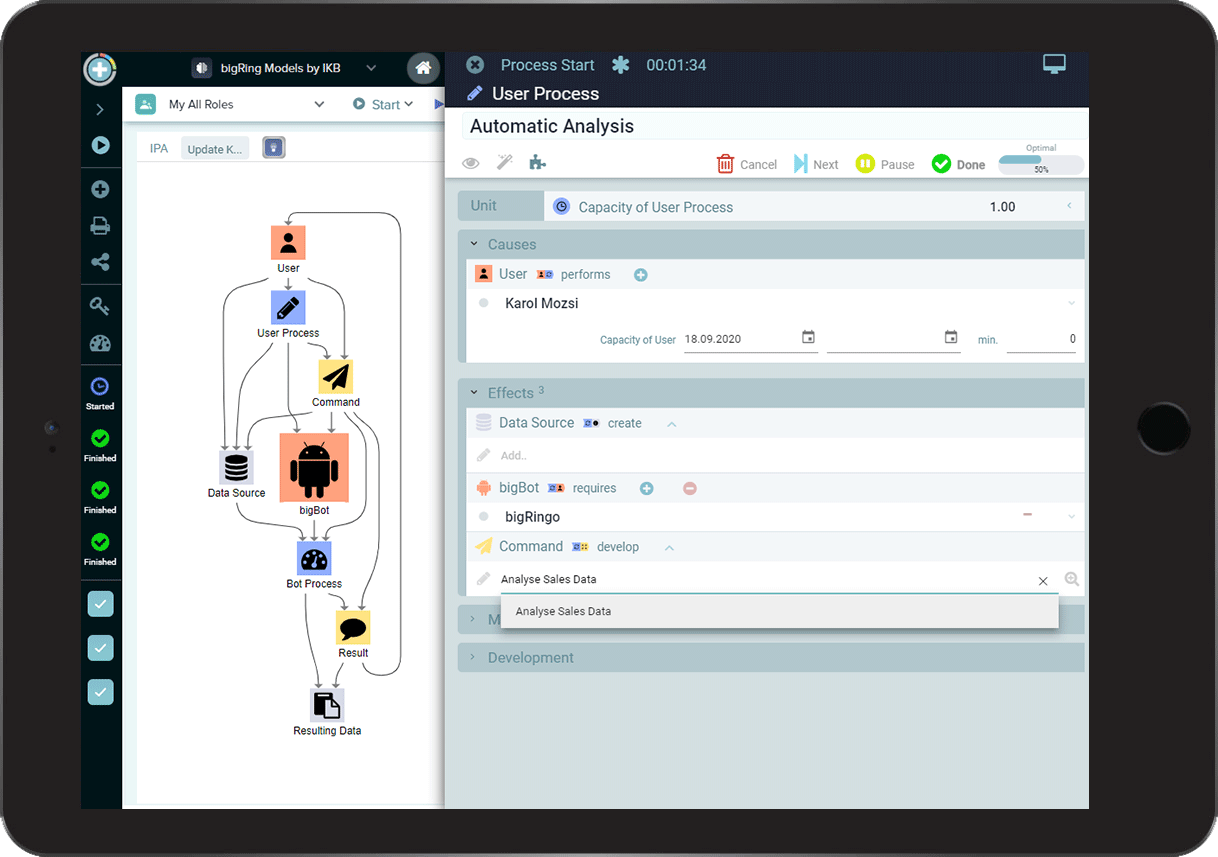1218x857 pixels.
Task: Click the sidebar add circle icon
Action: click(100, 189)
